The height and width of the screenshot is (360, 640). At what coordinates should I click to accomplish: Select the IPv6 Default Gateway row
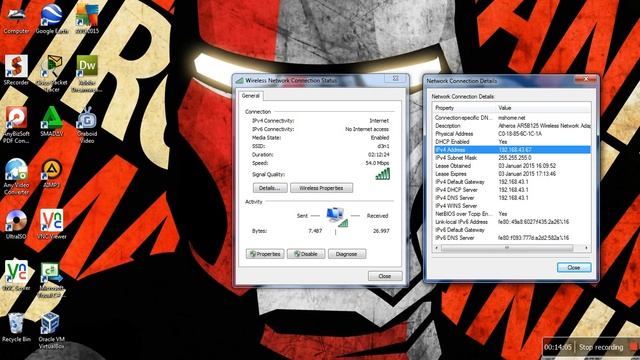pos(512,230)
